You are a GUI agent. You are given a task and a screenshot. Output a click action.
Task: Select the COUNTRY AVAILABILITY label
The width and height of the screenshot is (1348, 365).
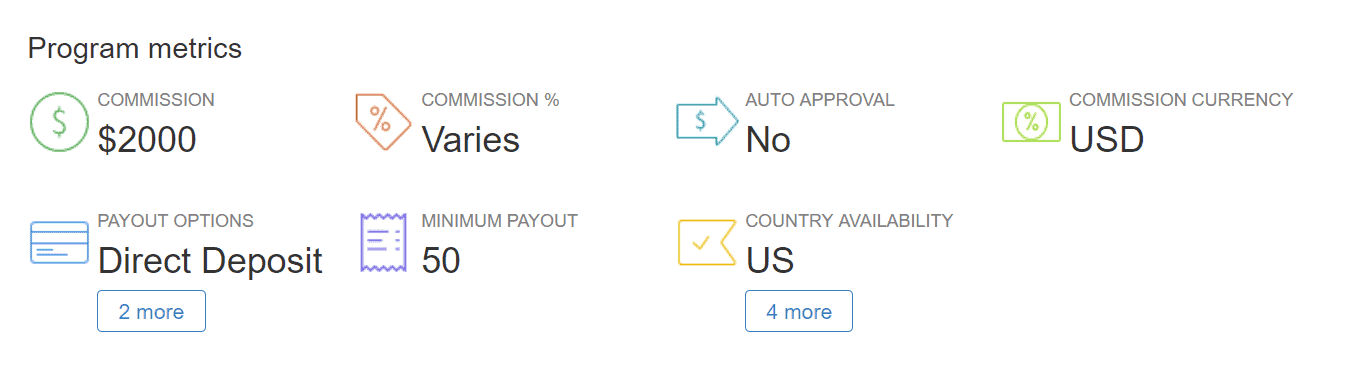849,221
